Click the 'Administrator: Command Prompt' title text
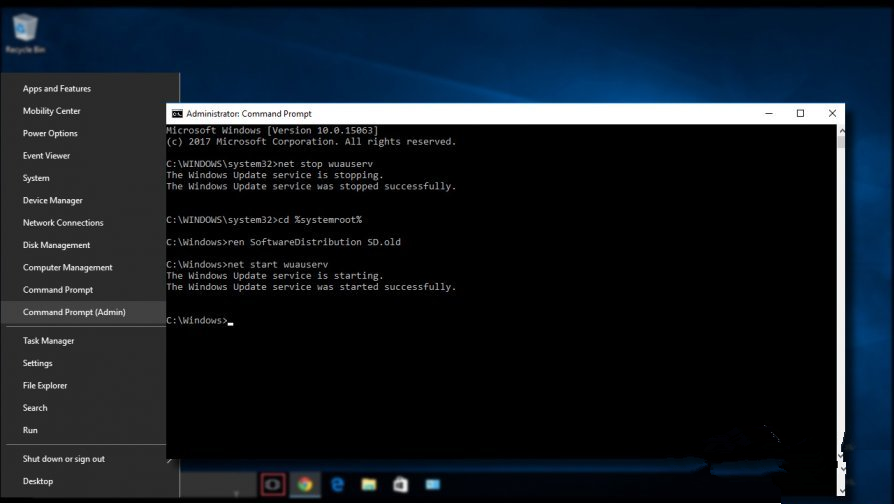The height and width of the screenshot is (504, 894). [x=249, y=113]
